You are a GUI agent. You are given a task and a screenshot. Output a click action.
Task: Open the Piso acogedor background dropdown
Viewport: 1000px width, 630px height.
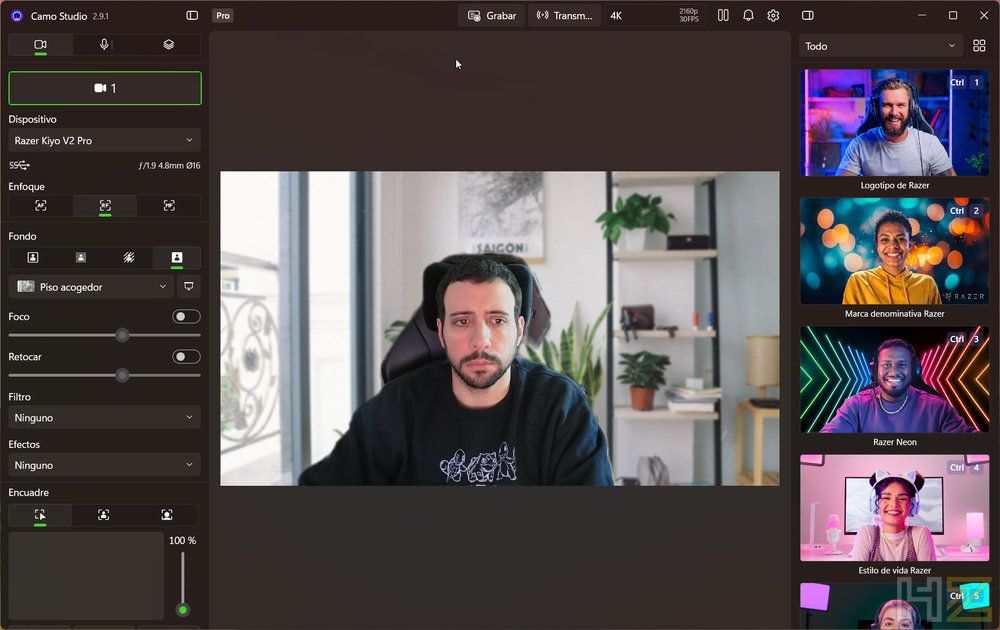pyautogui.click(x=91, y=287)
